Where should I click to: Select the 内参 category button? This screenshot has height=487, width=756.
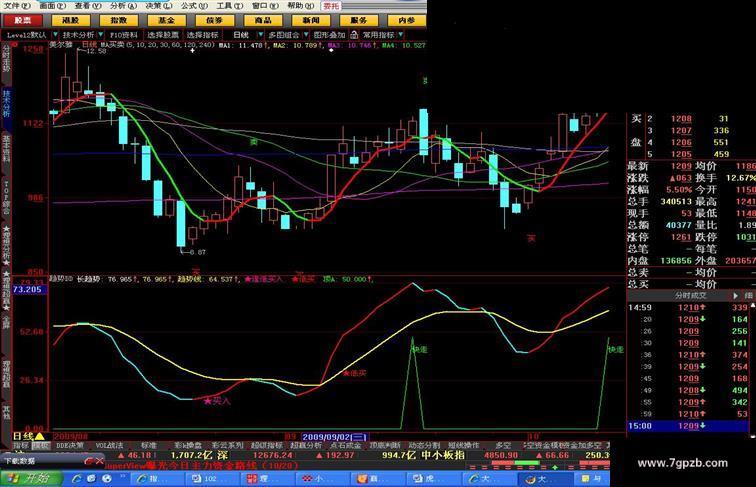(x=406, y=20)
